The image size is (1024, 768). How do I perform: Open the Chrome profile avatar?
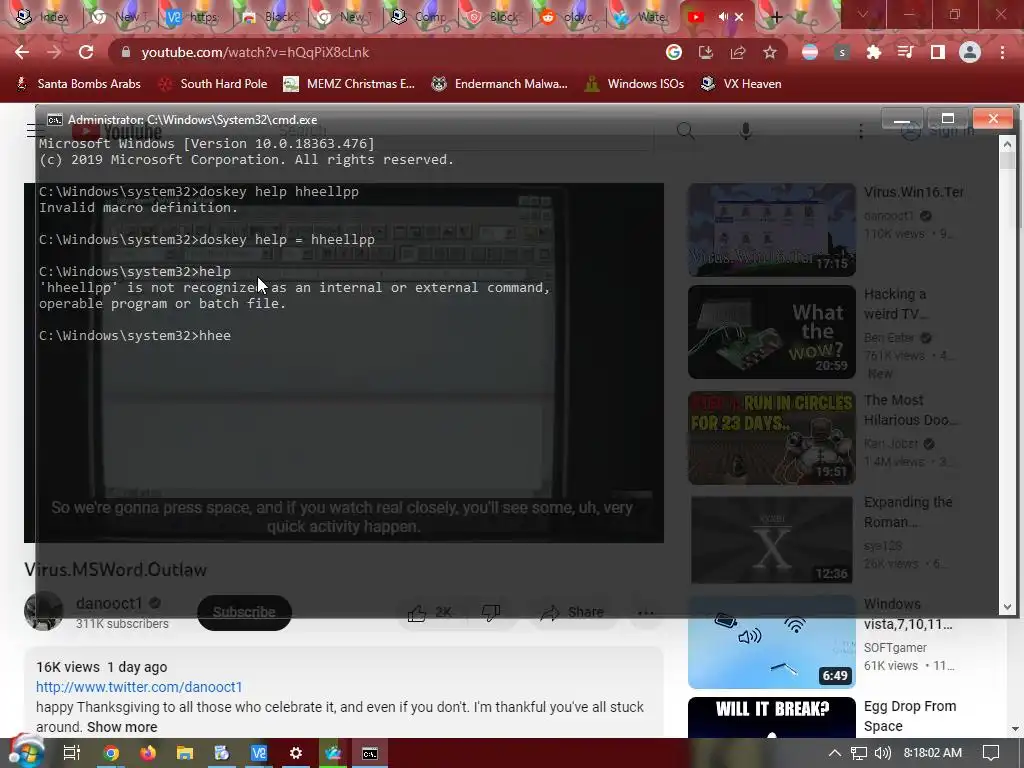(970, 52)
